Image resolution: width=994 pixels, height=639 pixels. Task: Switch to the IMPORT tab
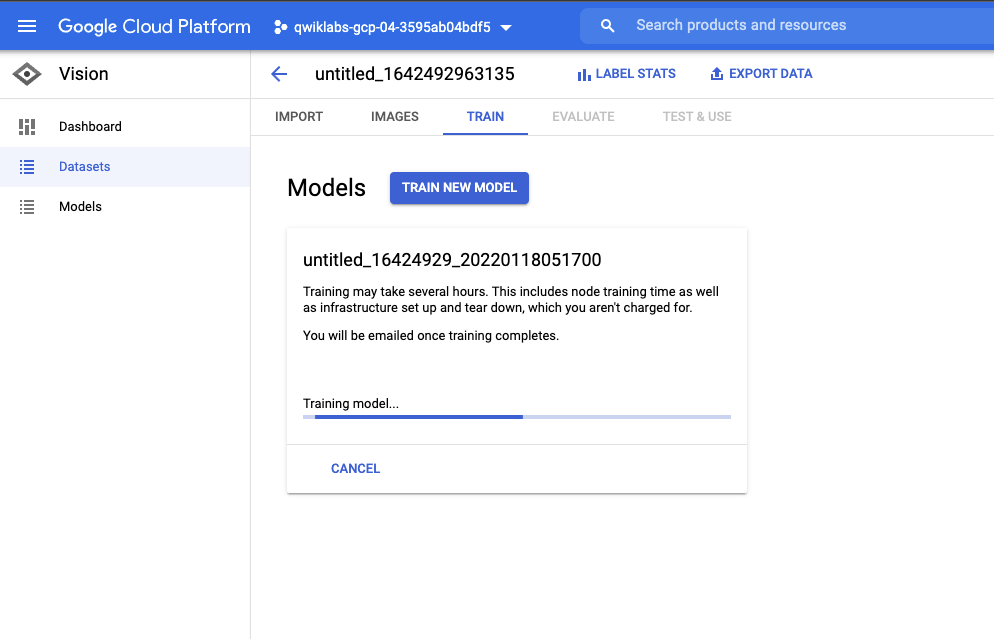click(x=299, y=117)
